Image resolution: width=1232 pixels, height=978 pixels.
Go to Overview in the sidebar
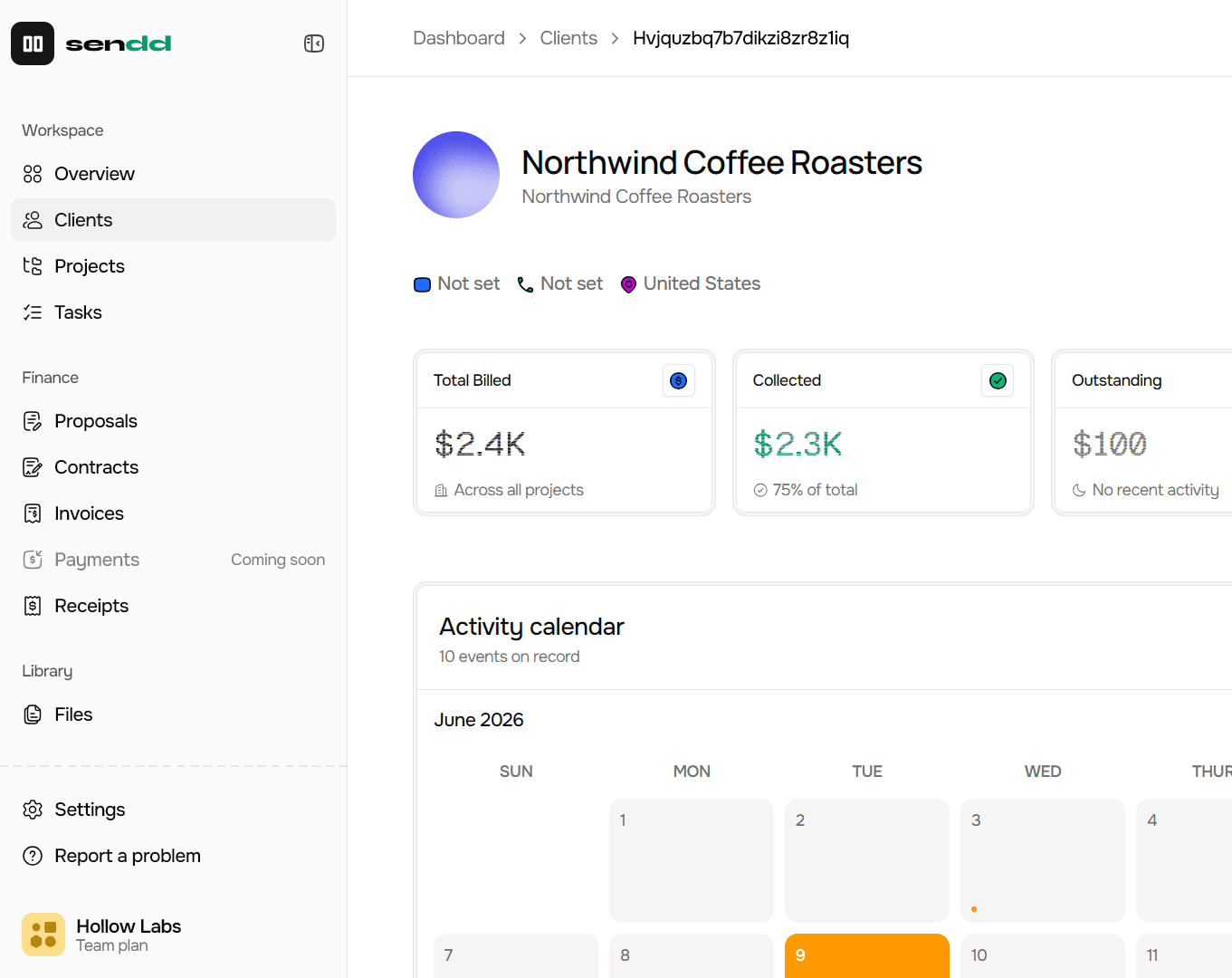click(x=173, y=174)
